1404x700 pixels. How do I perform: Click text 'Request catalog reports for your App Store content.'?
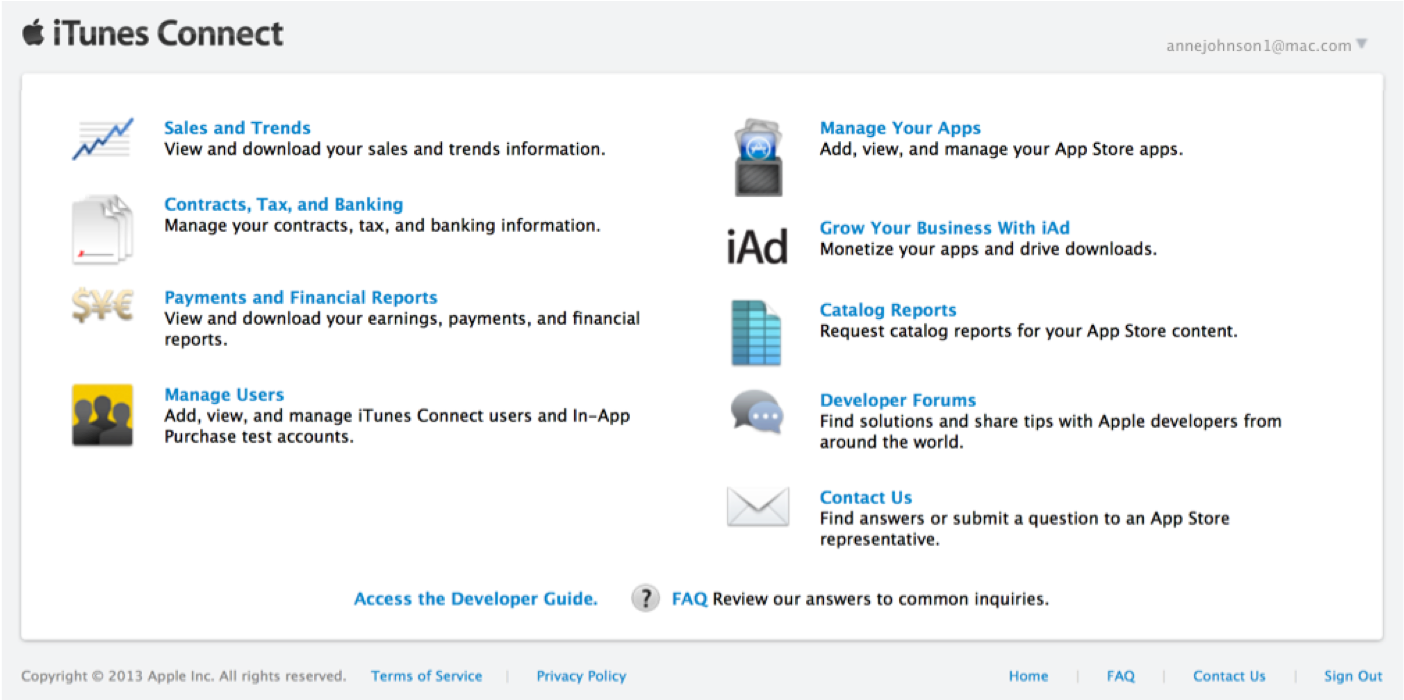click(1029, 331)
